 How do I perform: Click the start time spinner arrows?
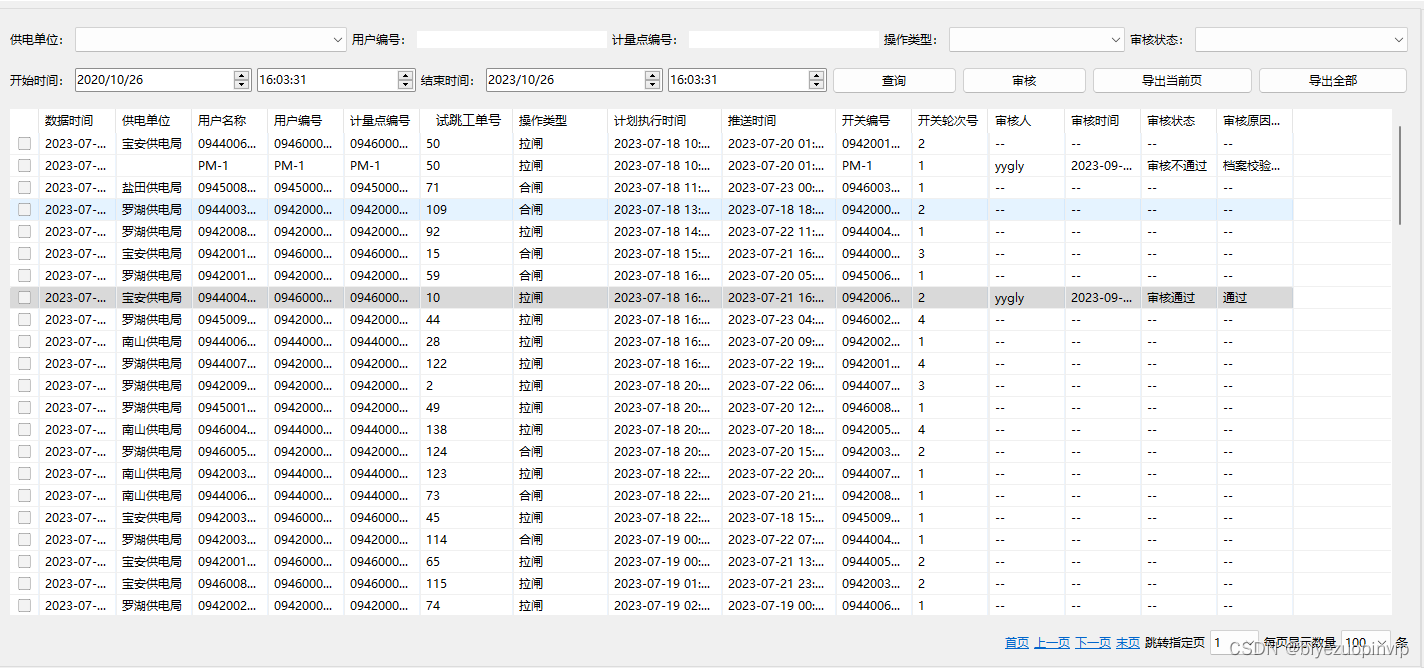[x=406, y=80]
